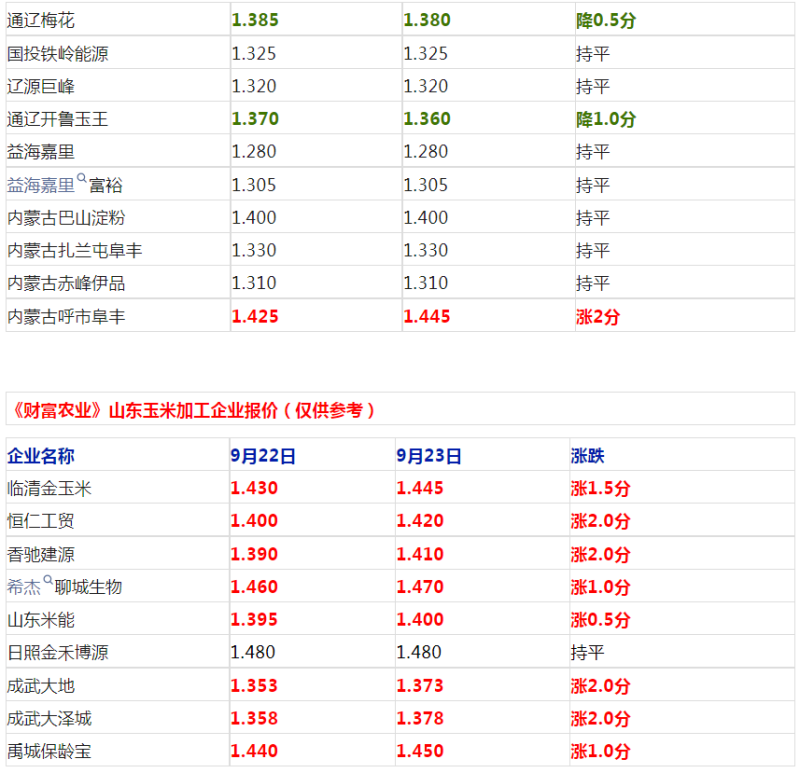Click 持平 in the 内蒙古扎兰屯阜丰 row
Image resolution: width=800 pixels, height=773 pixels.
593,251
